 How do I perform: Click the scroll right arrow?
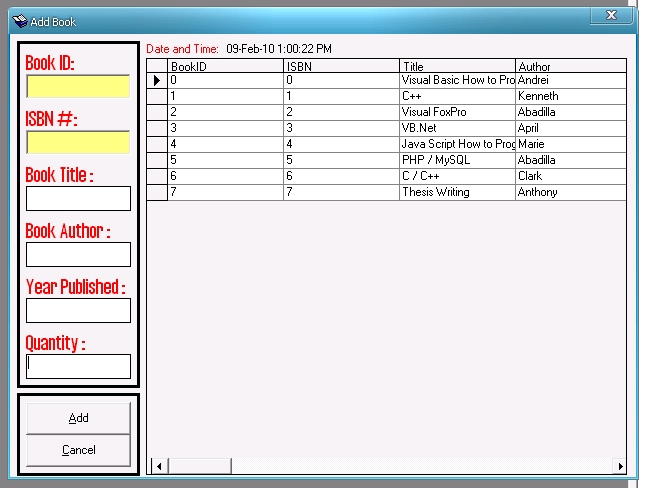[x=620, y=466]
